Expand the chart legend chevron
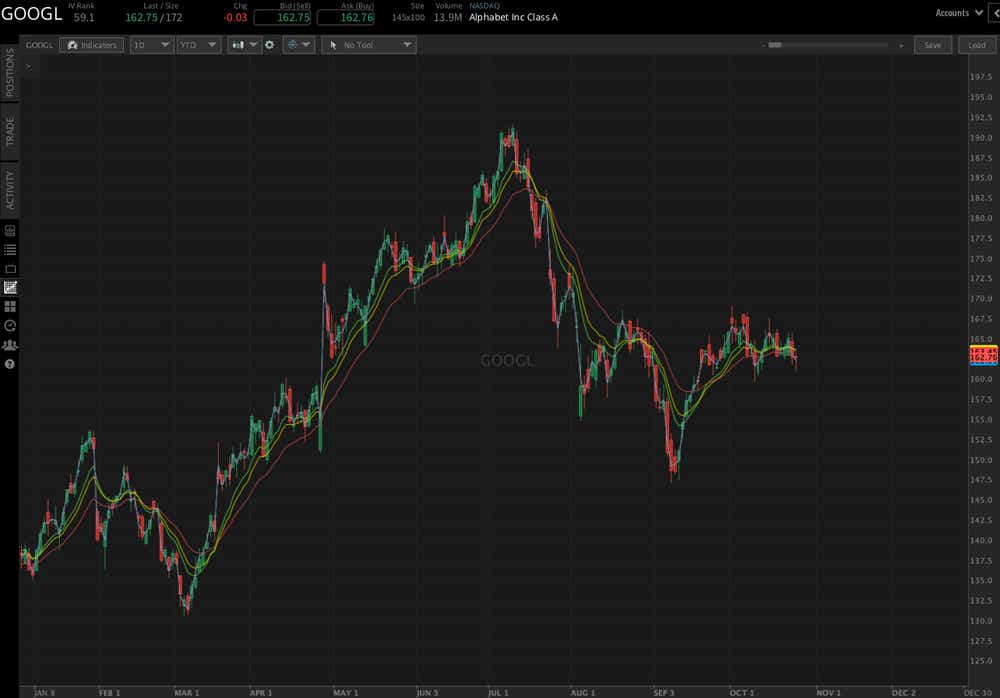This screenshot has width=1000, height=698. 29,66
